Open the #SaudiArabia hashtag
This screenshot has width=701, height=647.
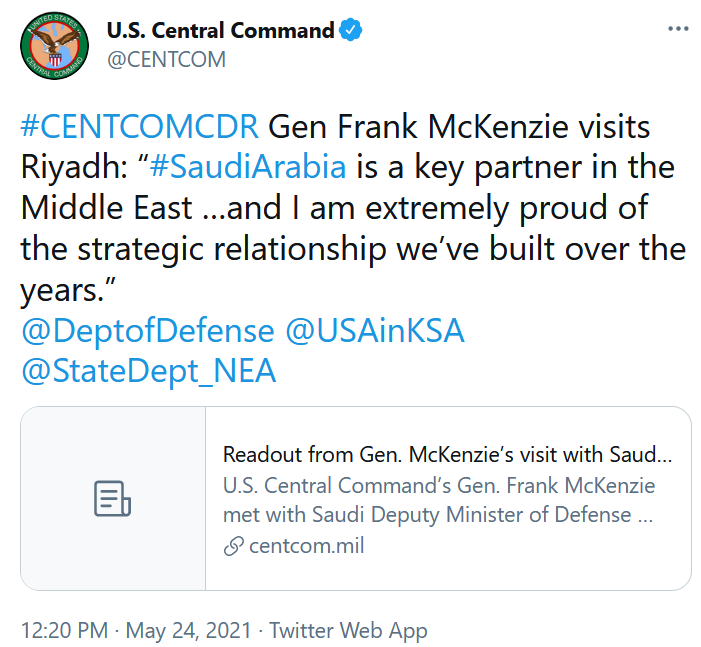point(248,166)
